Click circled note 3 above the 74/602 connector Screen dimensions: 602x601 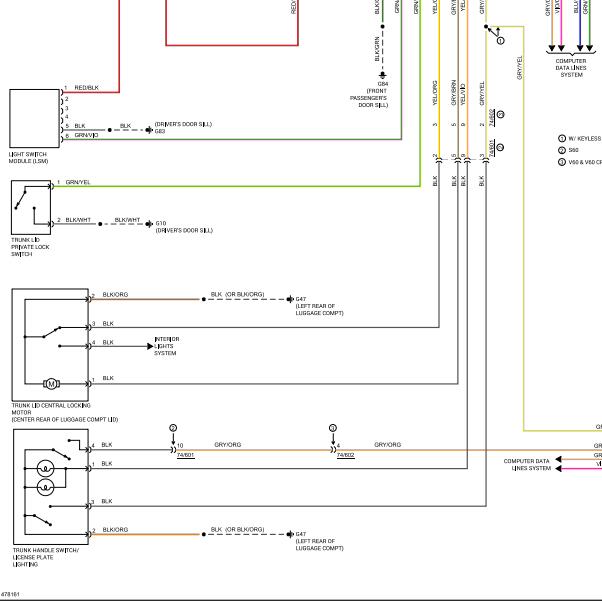click(x=333, y=428)
